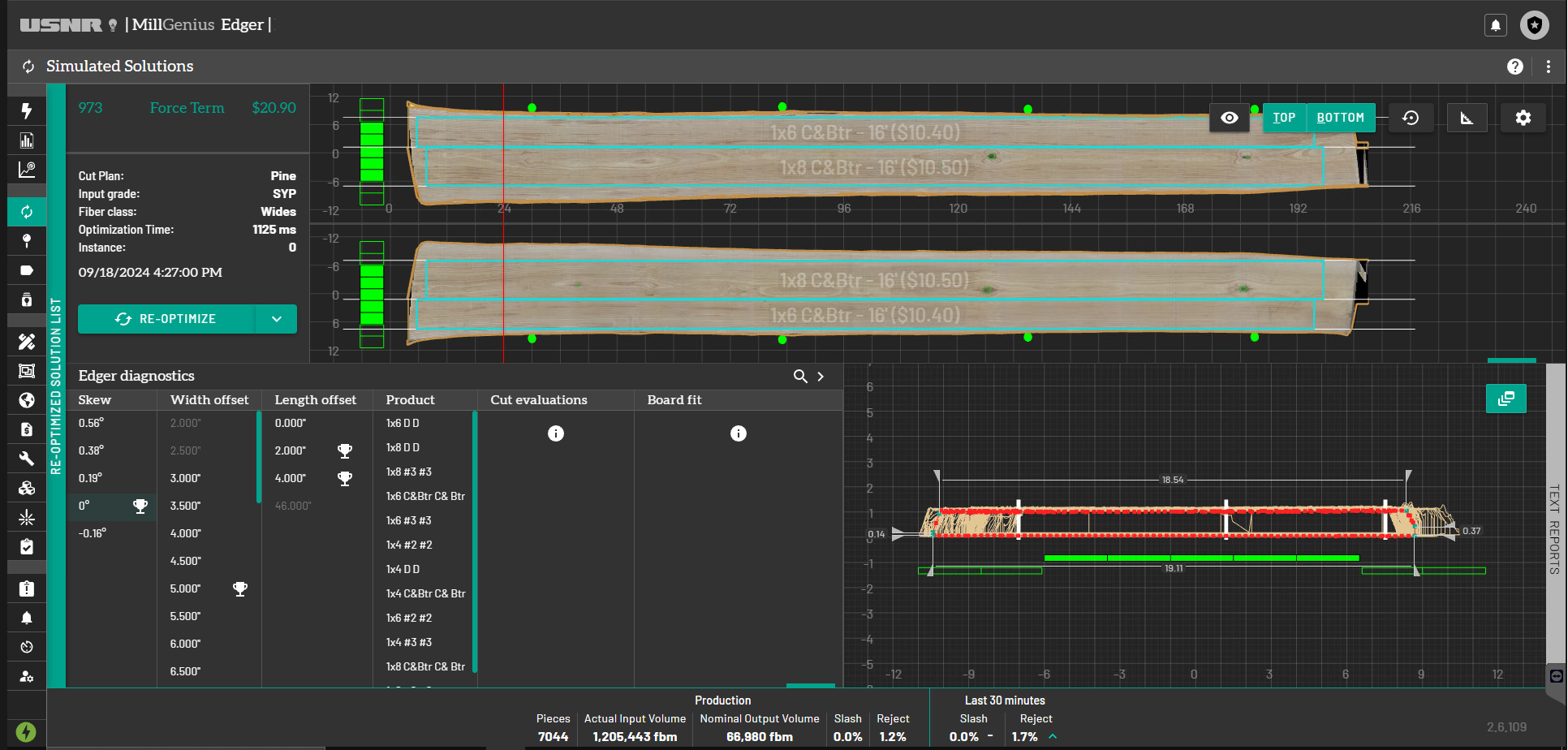This screenshot has height=750, width=1568.
Task: Select width offset 6.500"
Action: 185,671
